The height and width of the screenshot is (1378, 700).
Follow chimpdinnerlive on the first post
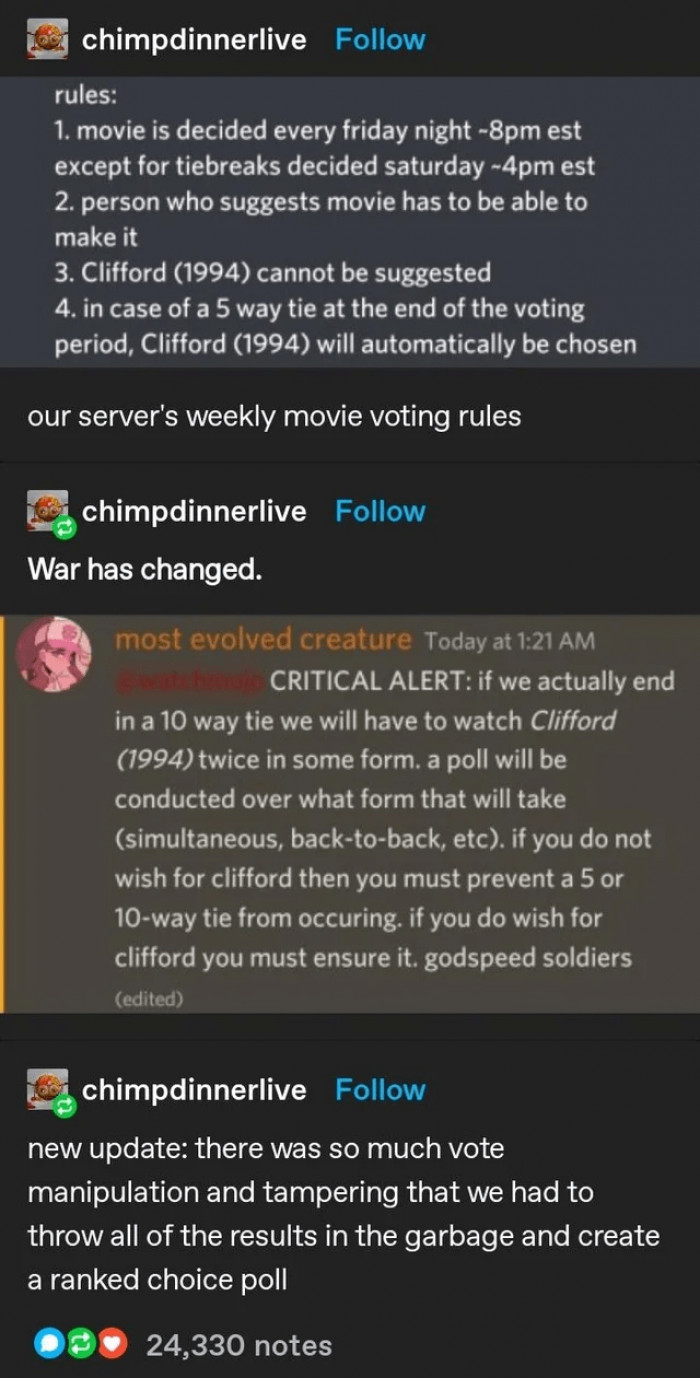tap(380, 40)
